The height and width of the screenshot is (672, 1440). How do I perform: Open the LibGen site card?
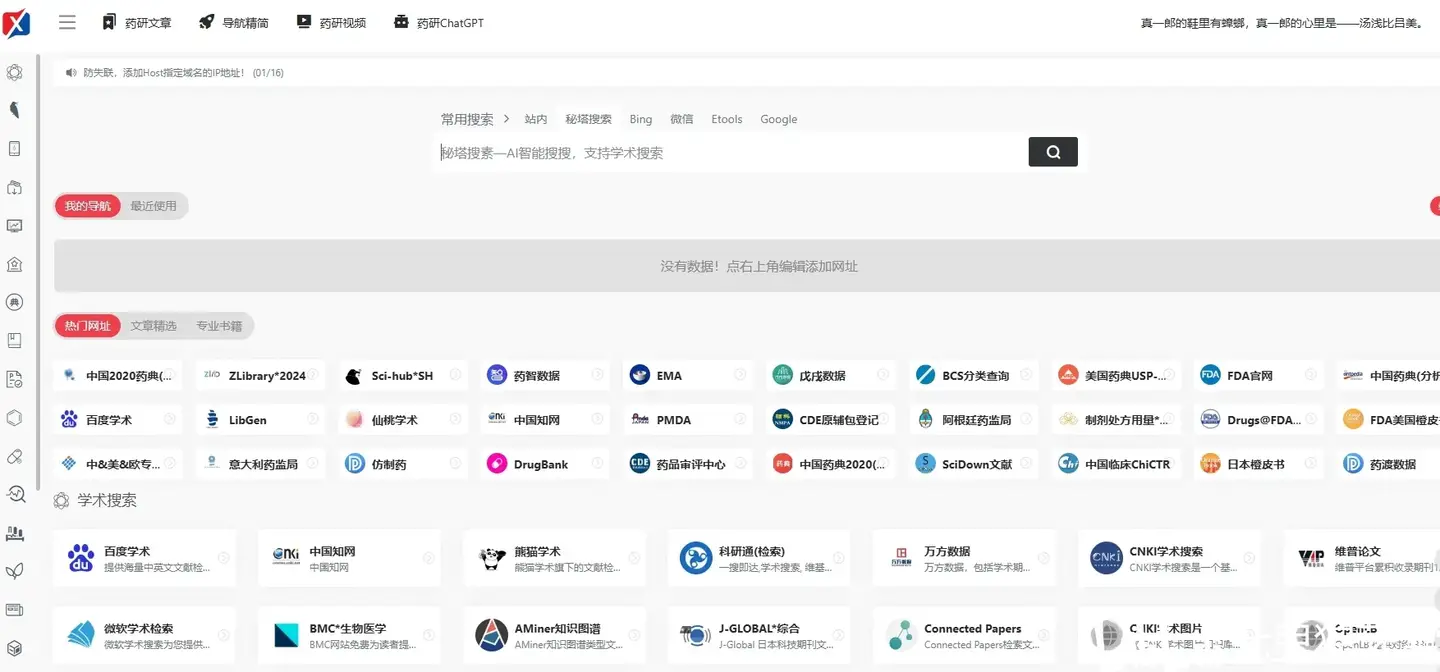tap(261, 419)
